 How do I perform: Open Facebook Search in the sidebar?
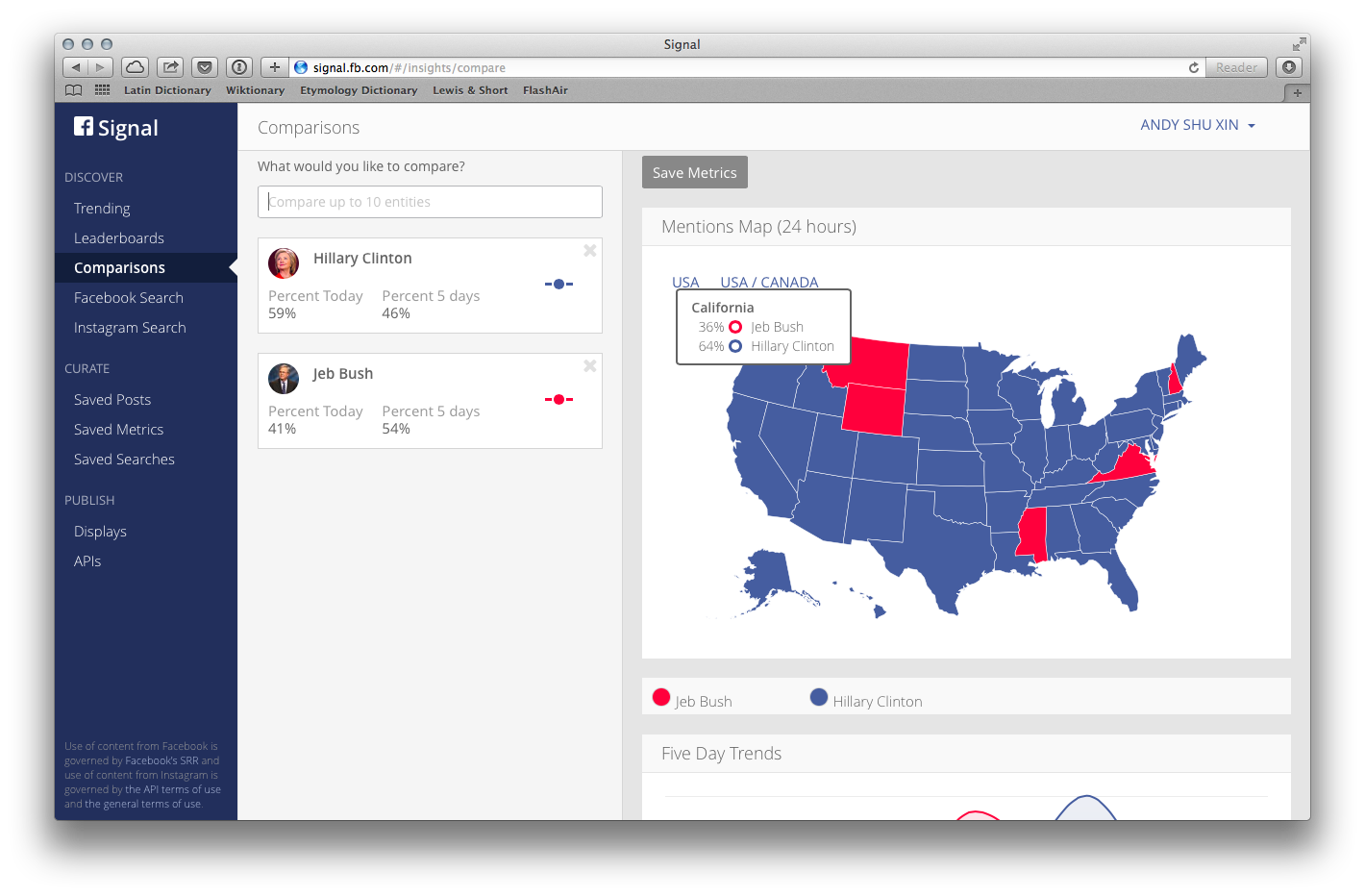tap(129, 298)
